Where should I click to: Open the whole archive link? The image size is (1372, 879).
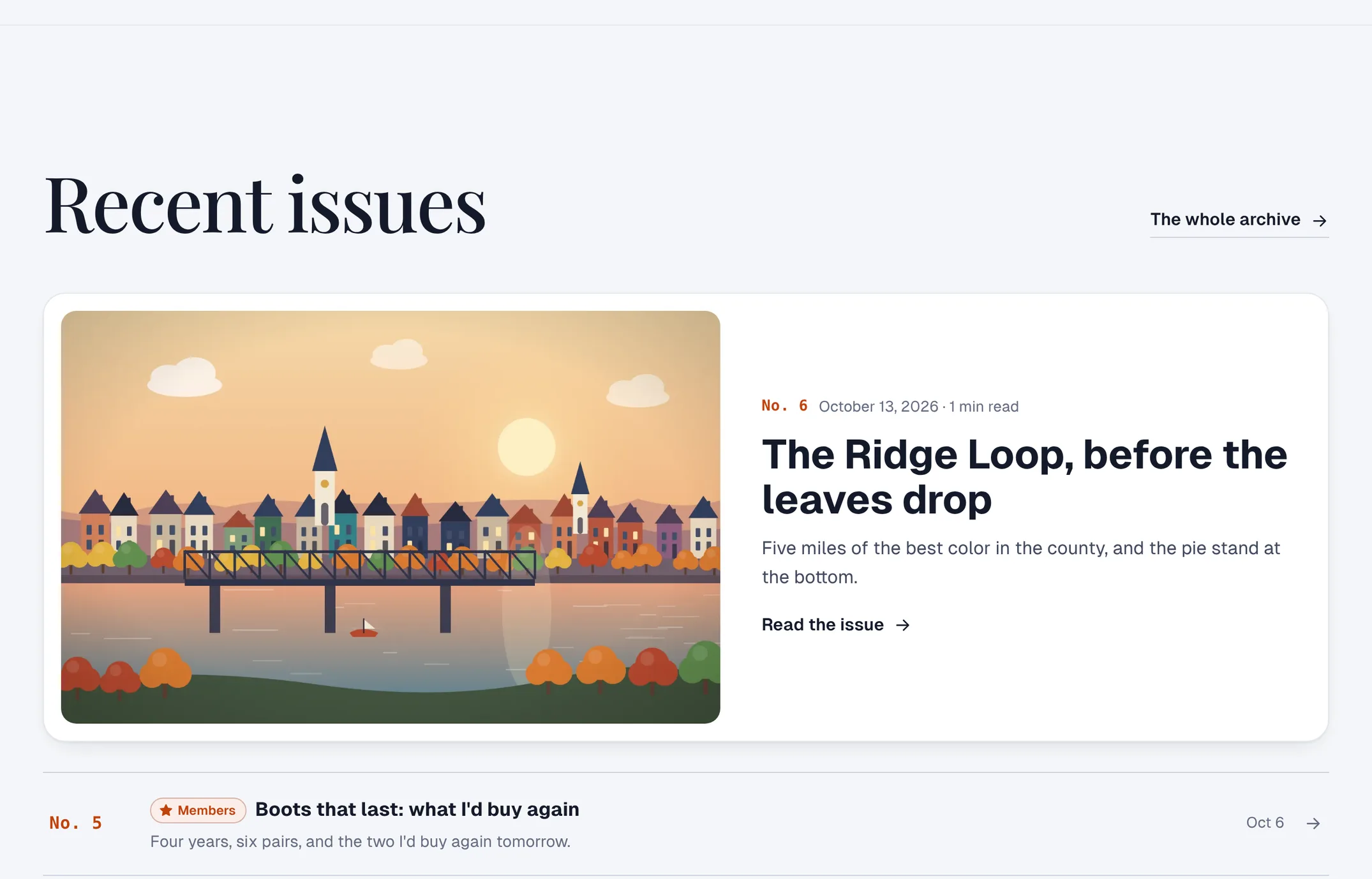tap(1239, 220)
